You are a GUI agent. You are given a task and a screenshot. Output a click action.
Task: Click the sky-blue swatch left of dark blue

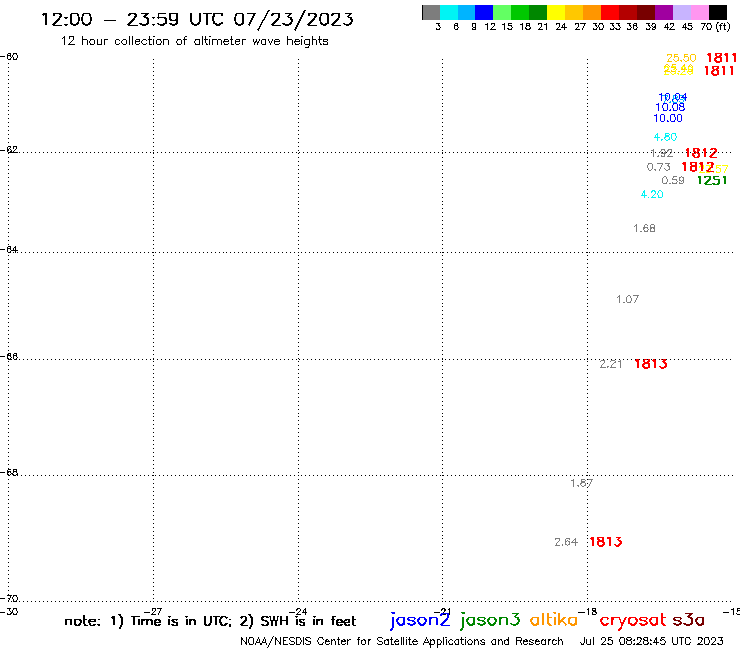pos(467,12)
